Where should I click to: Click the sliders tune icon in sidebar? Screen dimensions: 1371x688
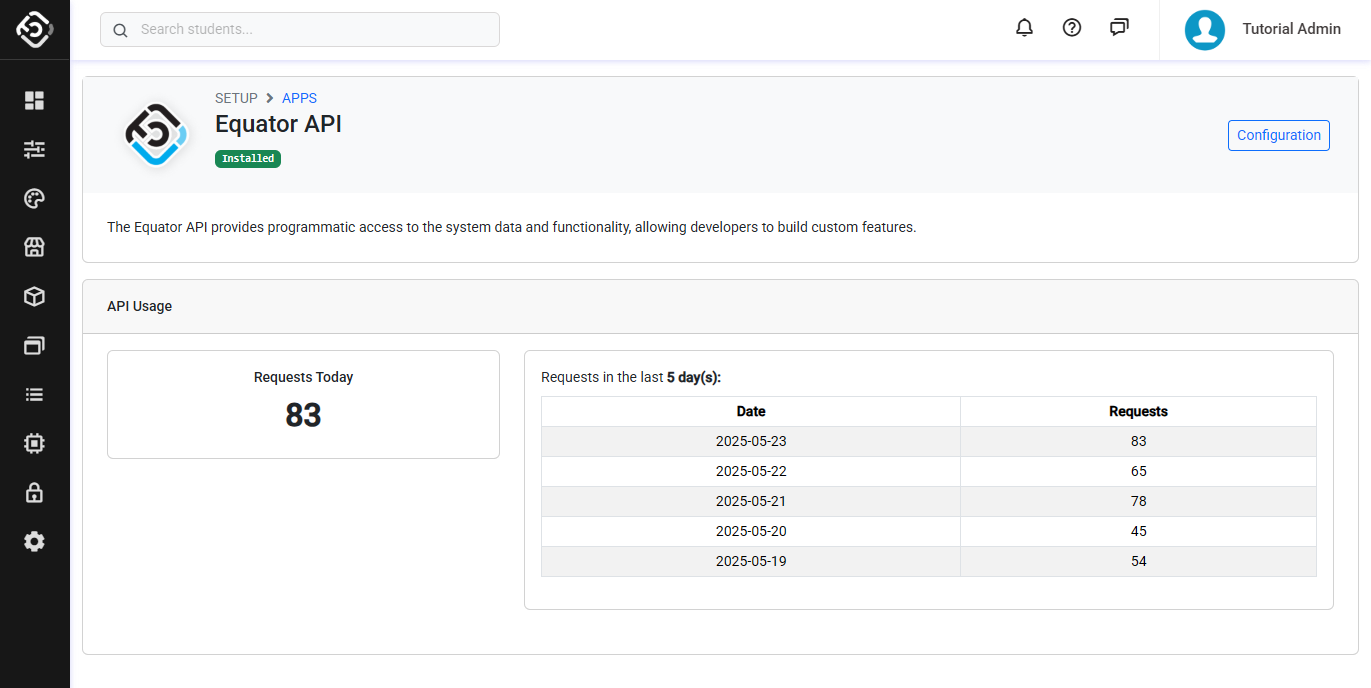35,149
